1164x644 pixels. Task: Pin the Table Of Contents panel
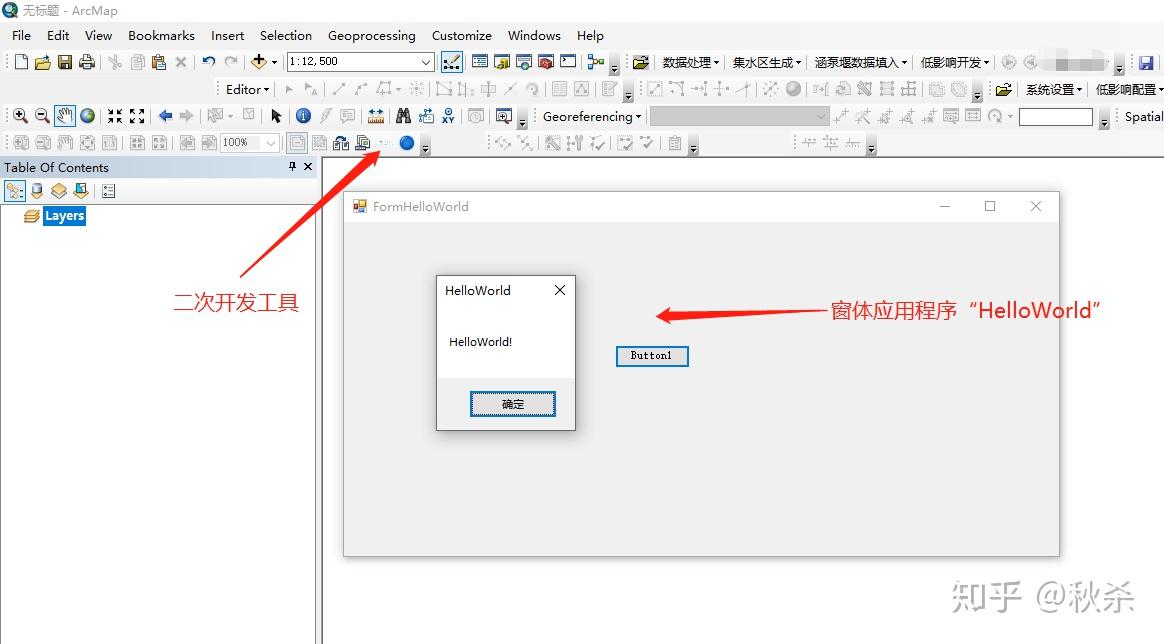291,167
